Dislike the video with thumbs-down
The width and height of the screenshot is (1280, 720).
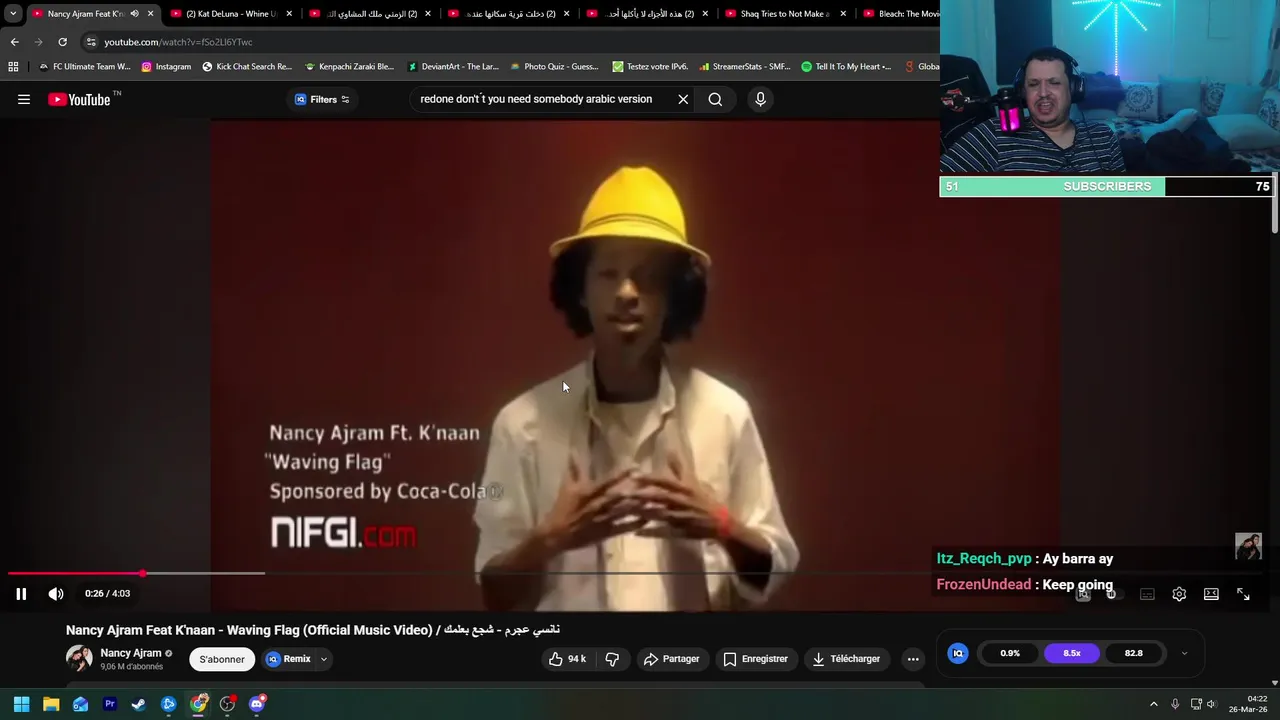[612, 659]
